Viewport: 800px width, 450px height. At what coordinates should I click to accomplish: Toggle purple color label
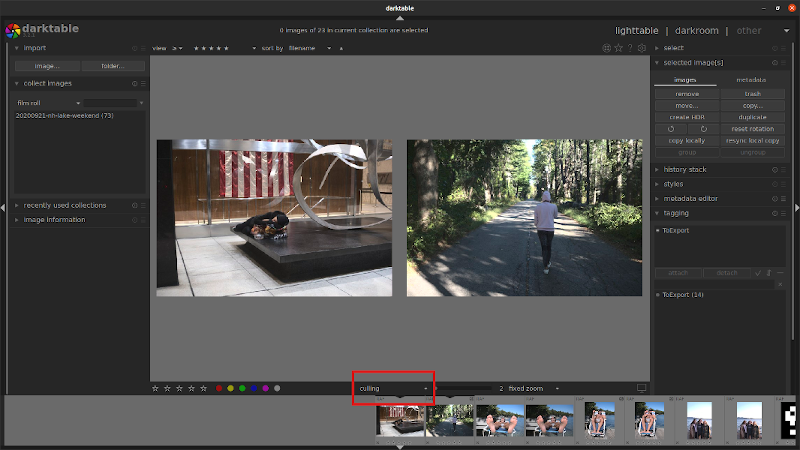pos(266,388)
